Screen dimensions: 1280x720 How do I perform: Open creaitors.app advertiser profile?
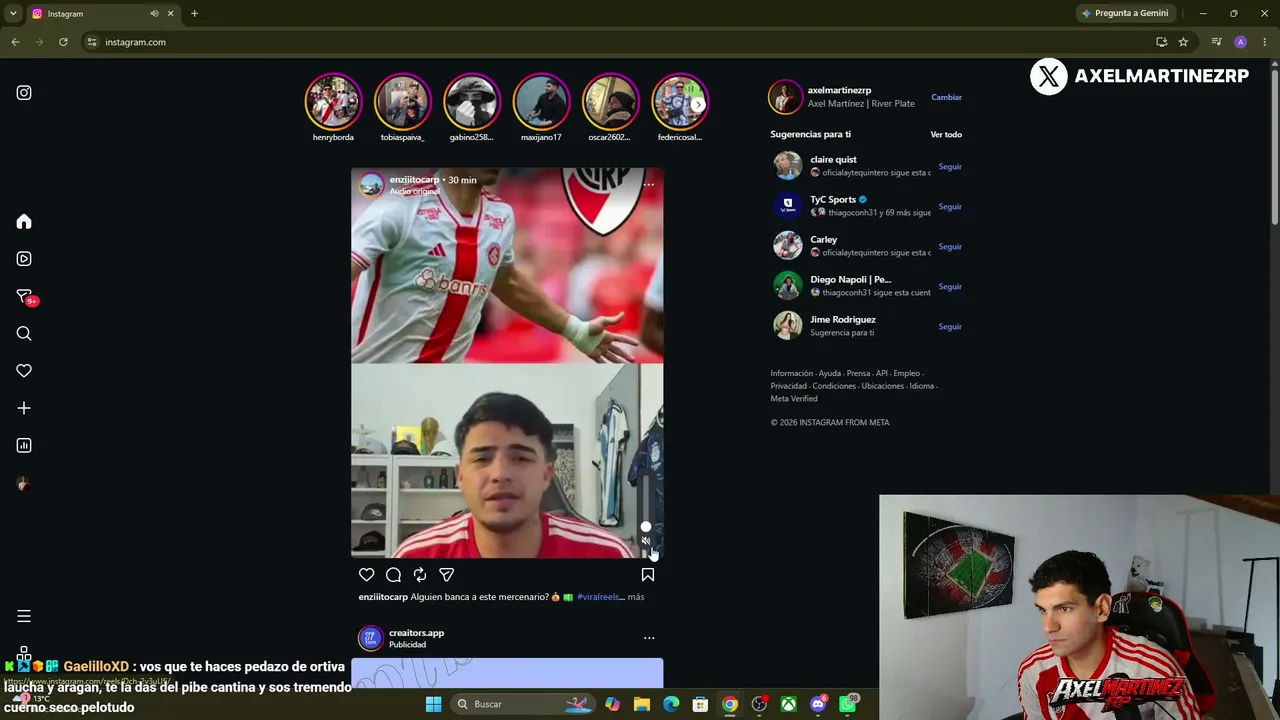tap(416, 633)
